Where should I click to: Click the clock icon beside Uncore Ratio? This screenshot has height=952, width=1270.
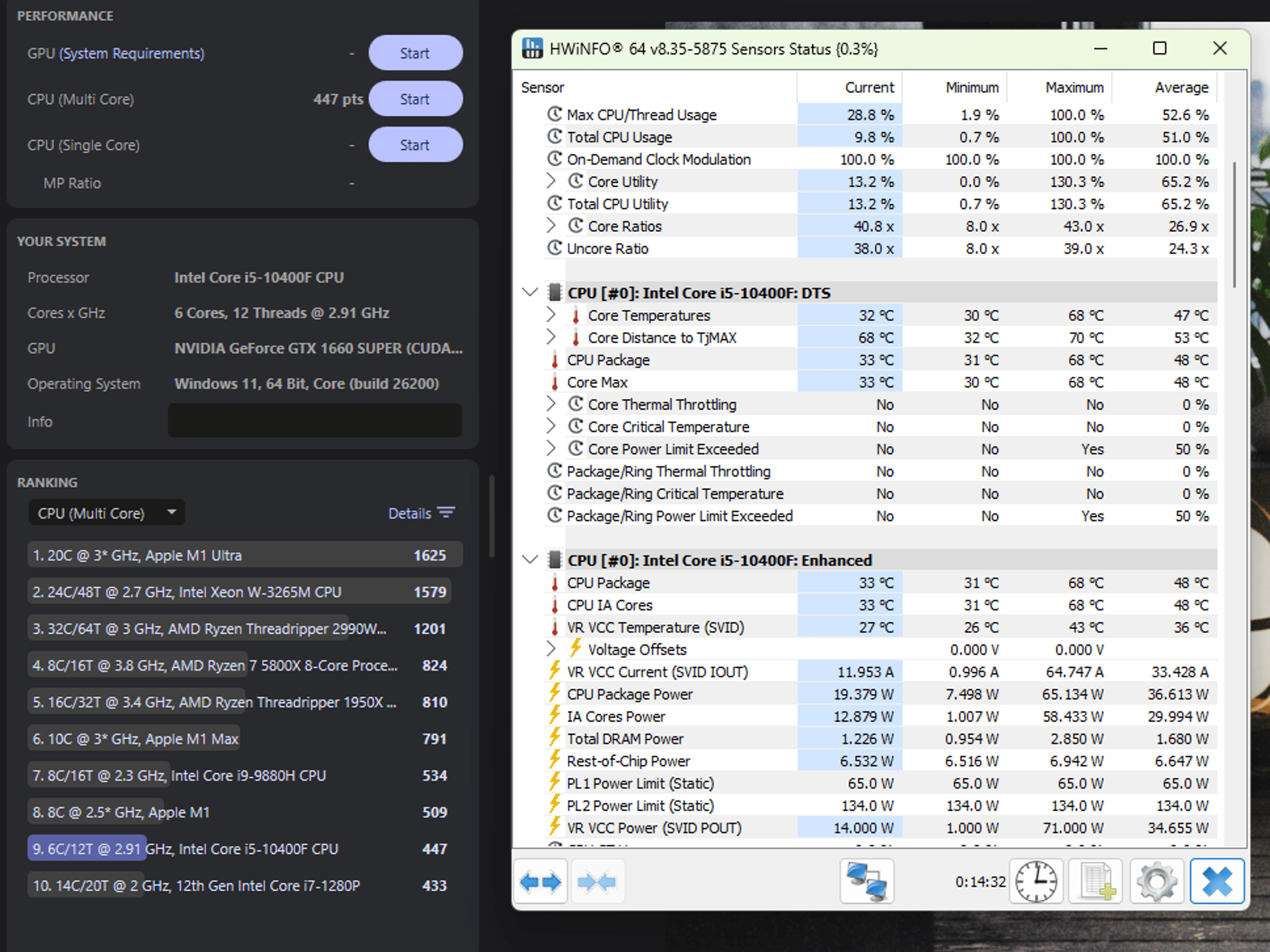(555, 248)
